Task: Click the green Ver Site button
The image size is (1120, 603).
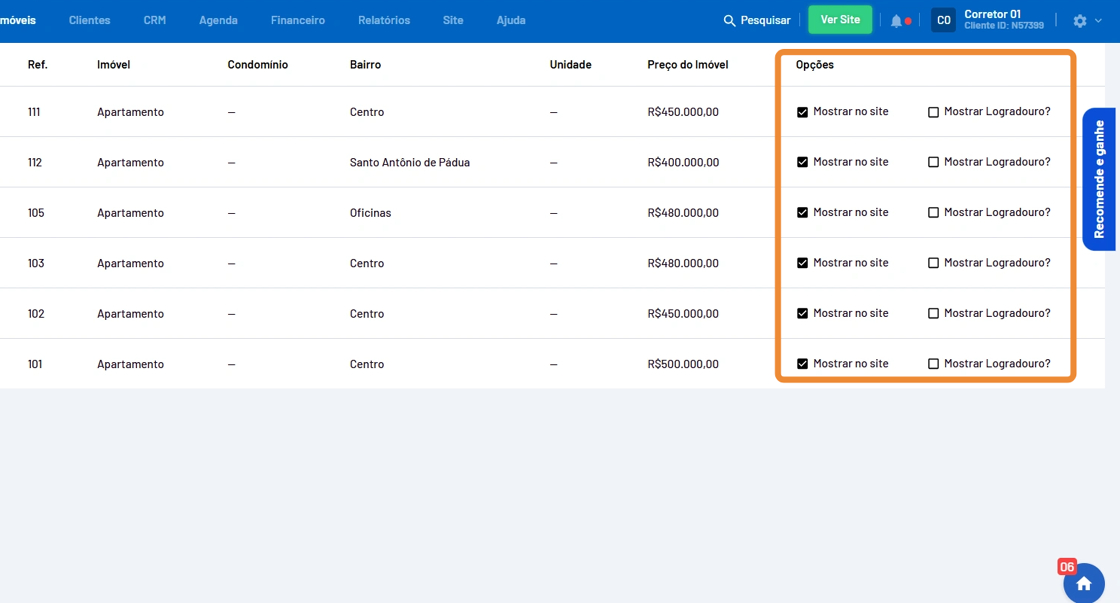Action: tap(840, 20)
